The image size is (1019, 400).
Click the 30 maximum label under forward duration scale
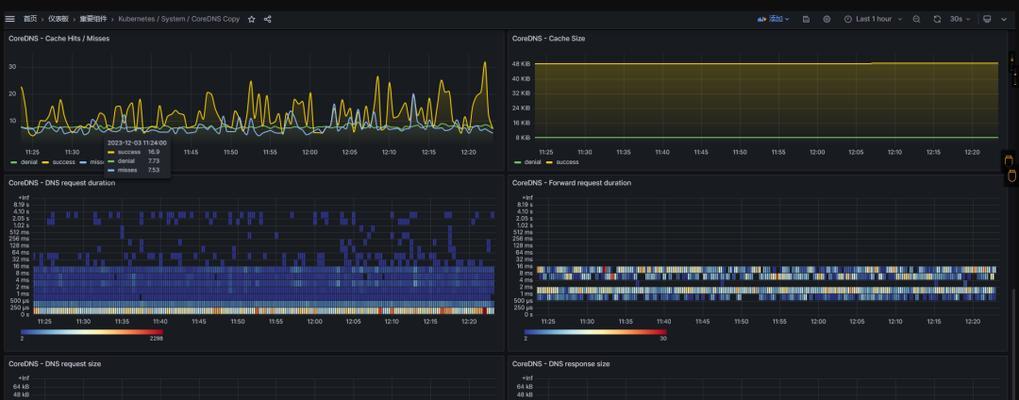(663, 339)
